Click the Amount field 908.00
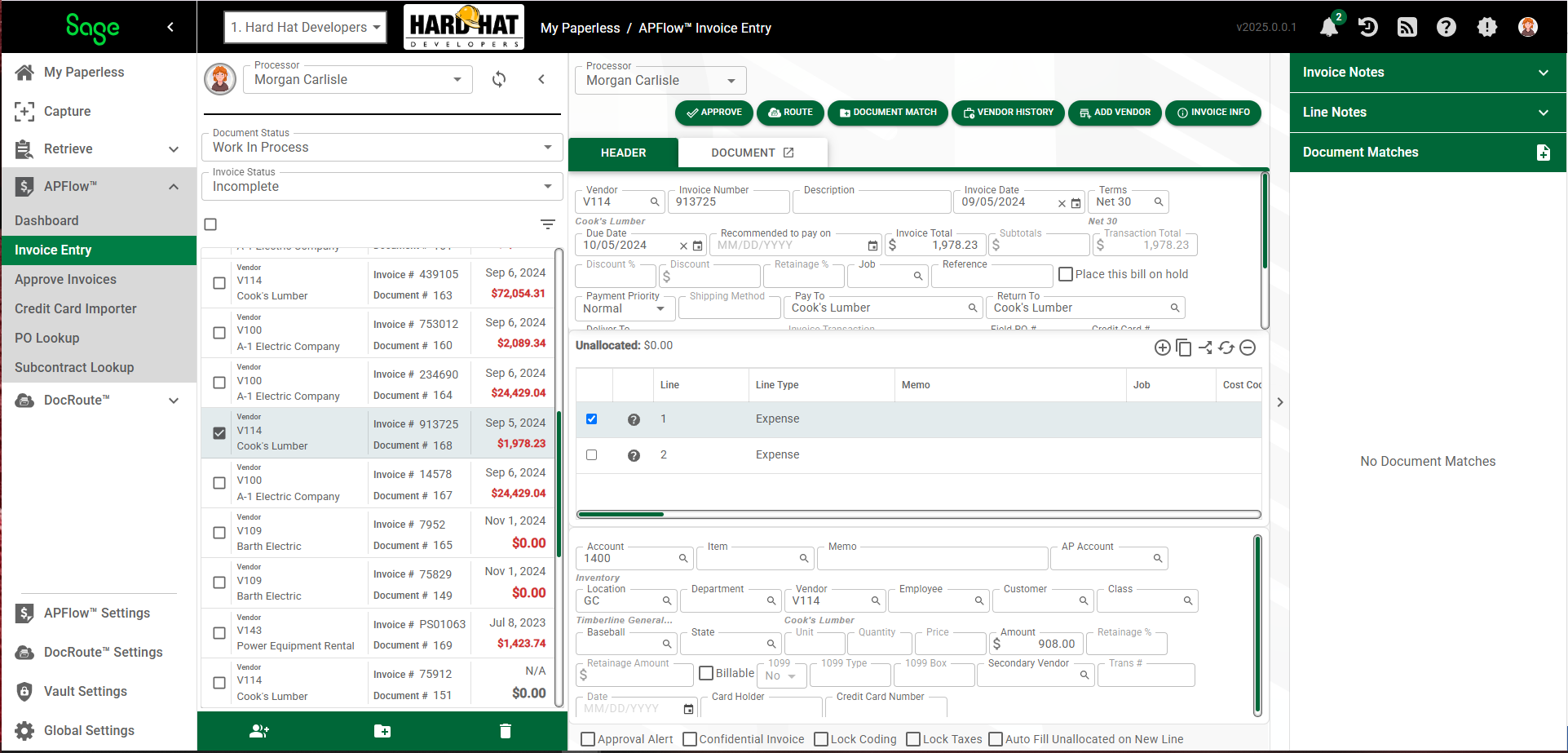1568x753 pixels. pyautogui.click(x=1036, y=644)
